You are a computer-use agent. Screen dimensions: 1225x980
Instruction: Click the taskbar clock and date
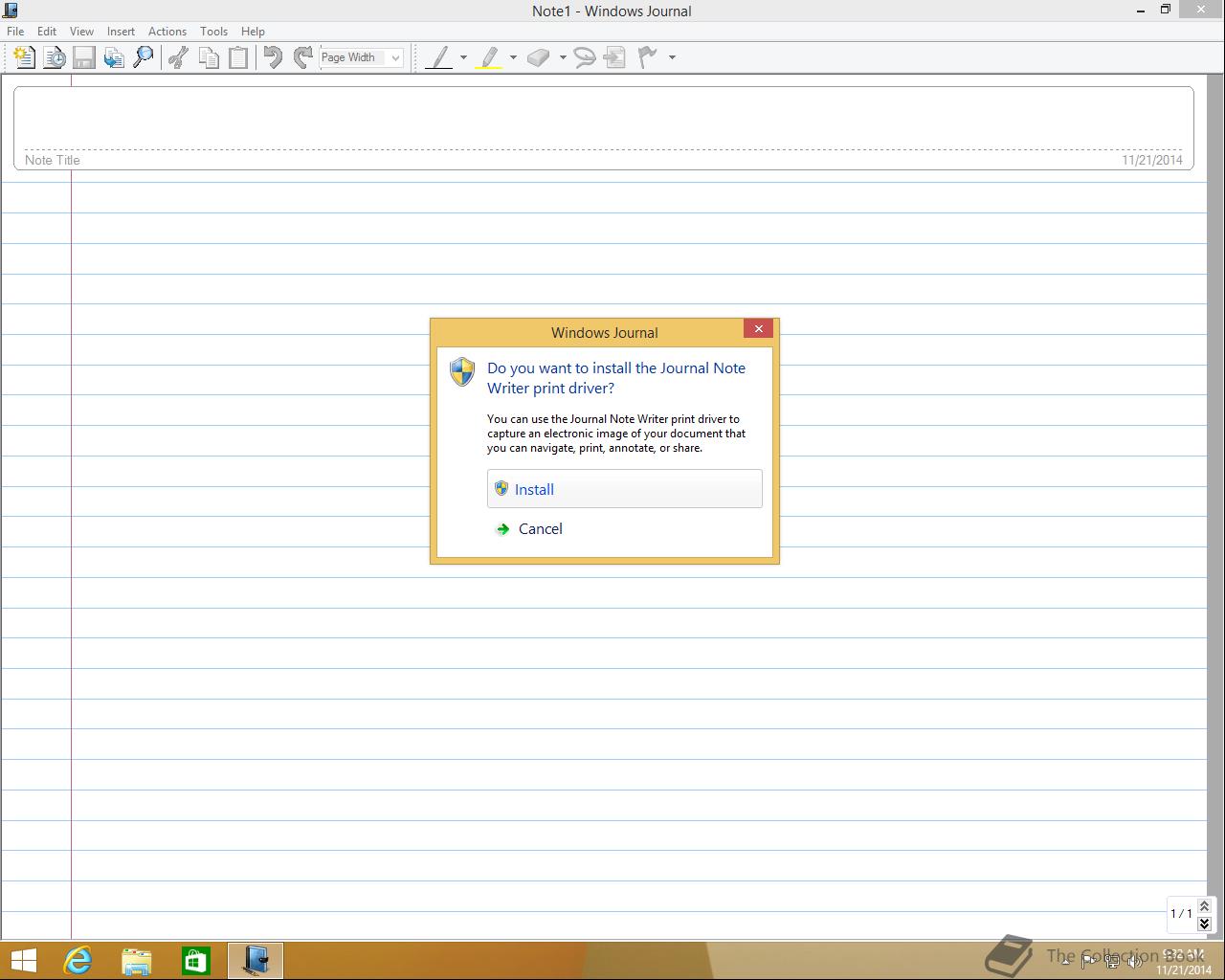(x=1184, y=962)
